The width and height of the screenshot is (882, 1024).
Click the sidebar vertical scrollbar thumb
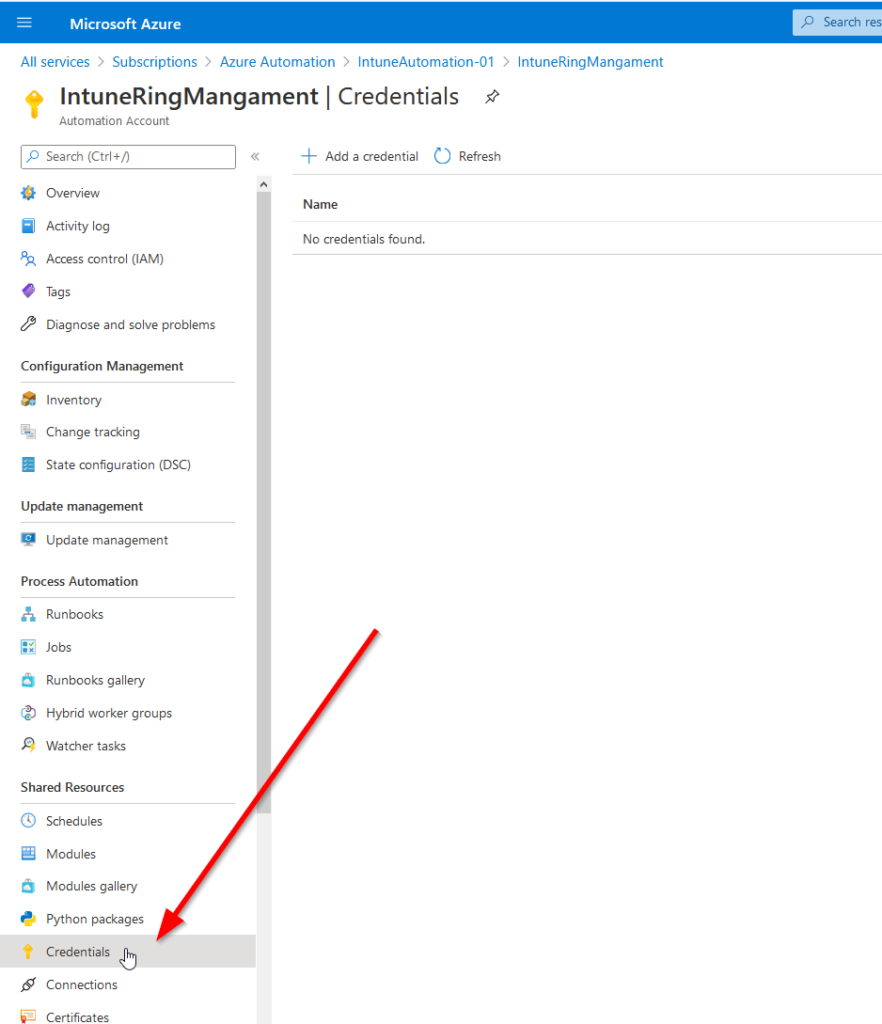264,503
